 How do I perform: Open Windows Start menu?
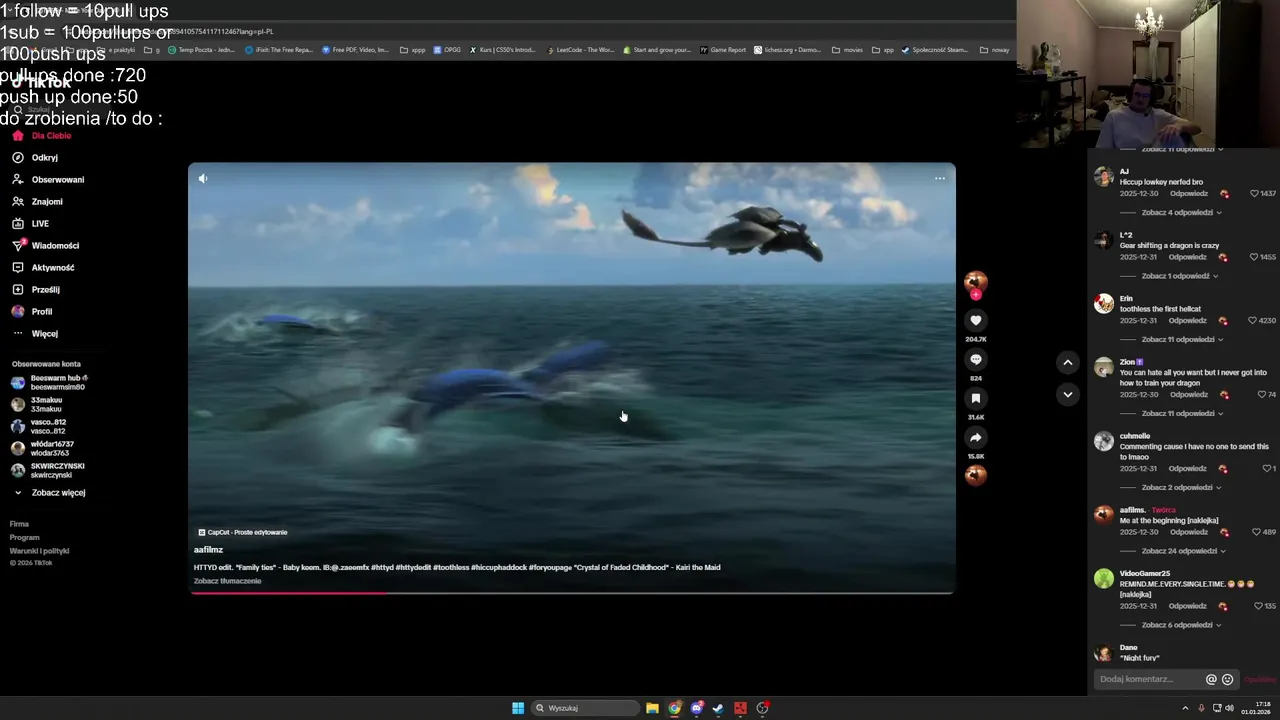click(518, 708)
